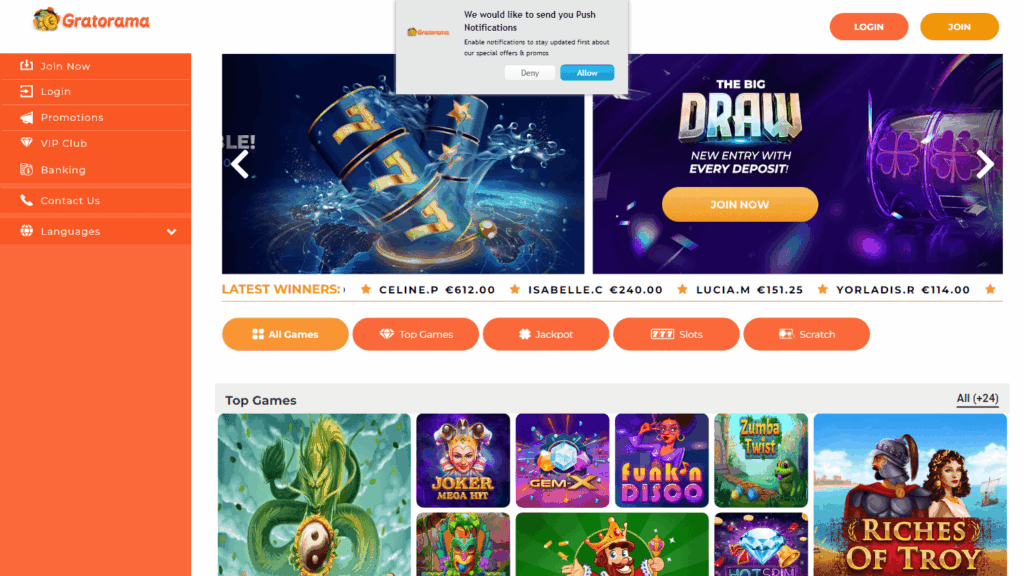Image resolution: width=1024 pixels, height=576 pixels.
Task: Click the orange LOGIN button in header
Action: [x=869, y=27]
